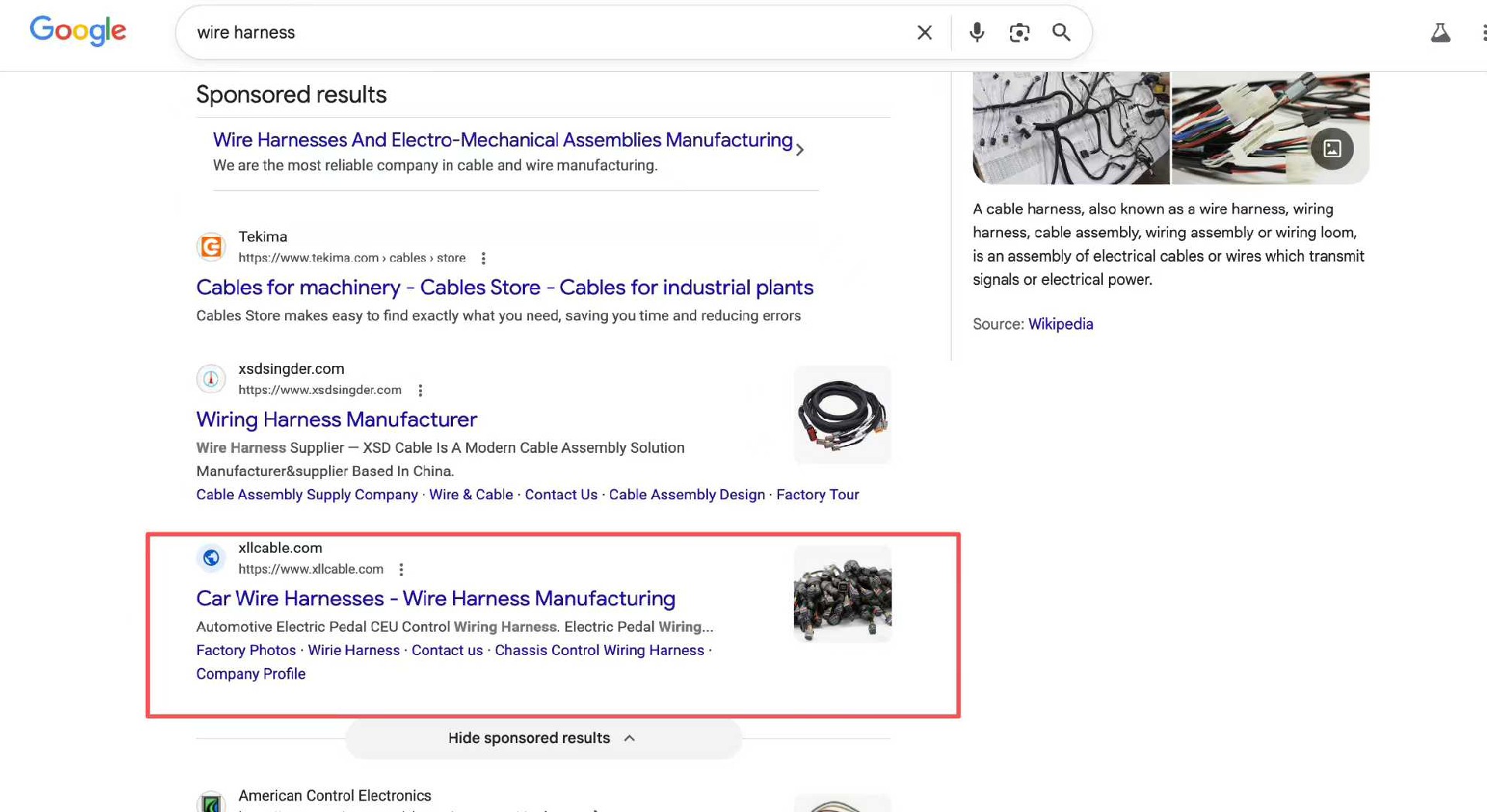Collapse with Hide sponsored results button
1487x812 pixels.
(x=543, y=738)
